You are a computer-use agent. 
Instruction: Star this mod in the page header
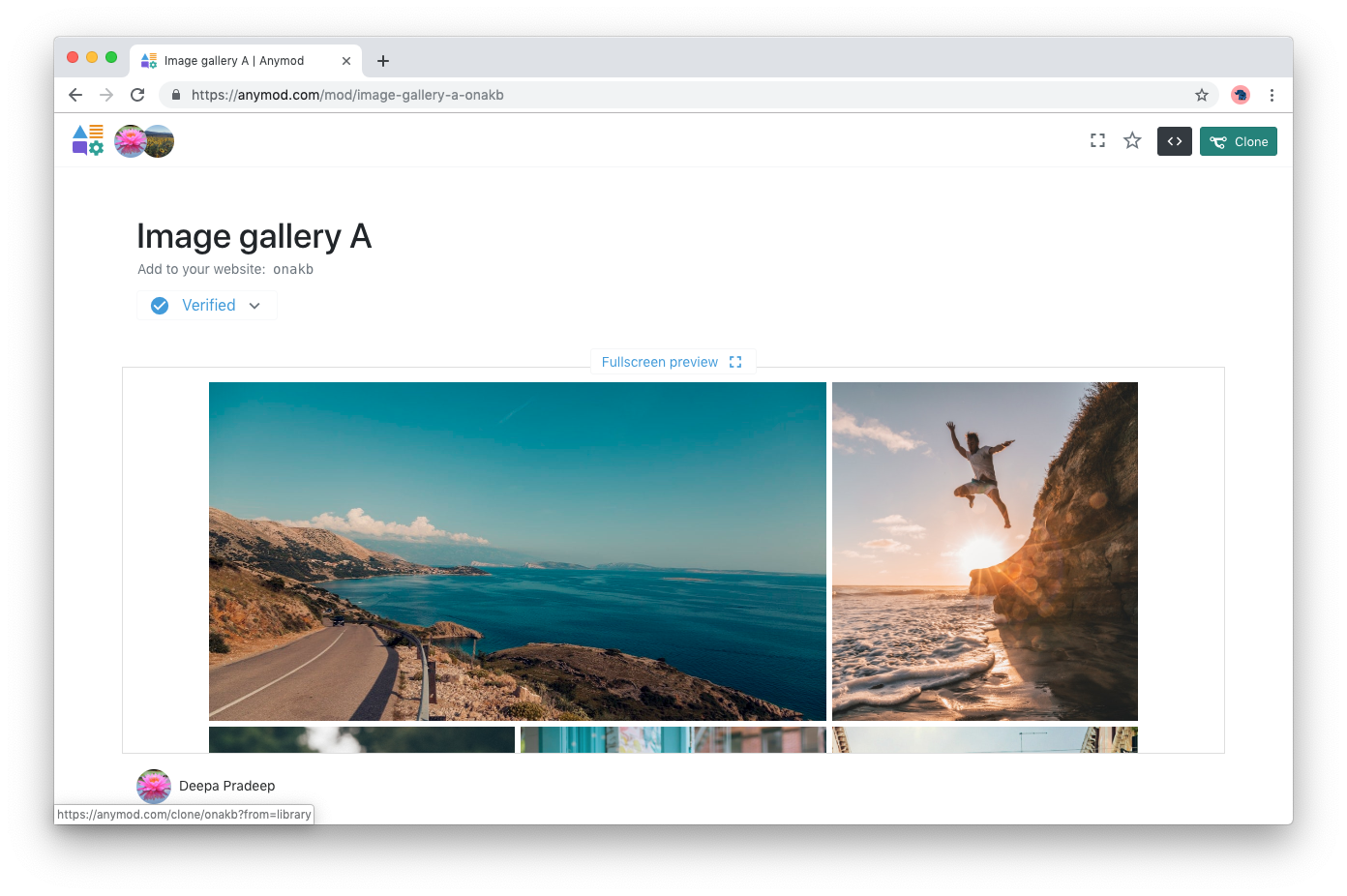pos(1132,141)
